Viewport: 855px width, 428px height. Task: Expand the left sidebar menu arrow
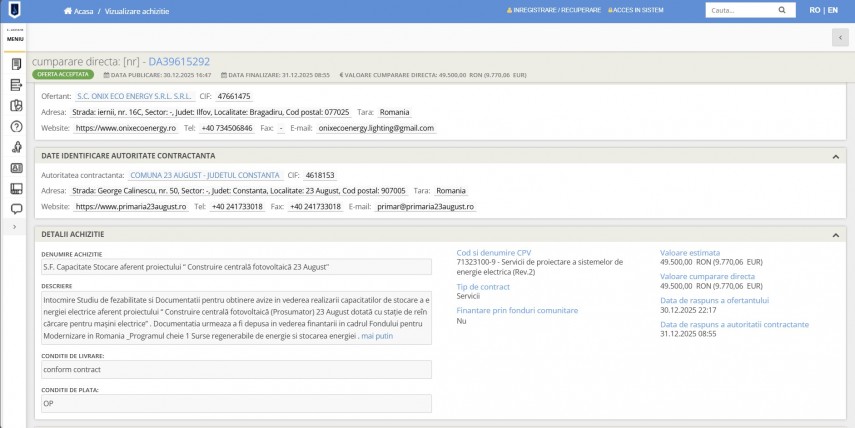point(15,228)
